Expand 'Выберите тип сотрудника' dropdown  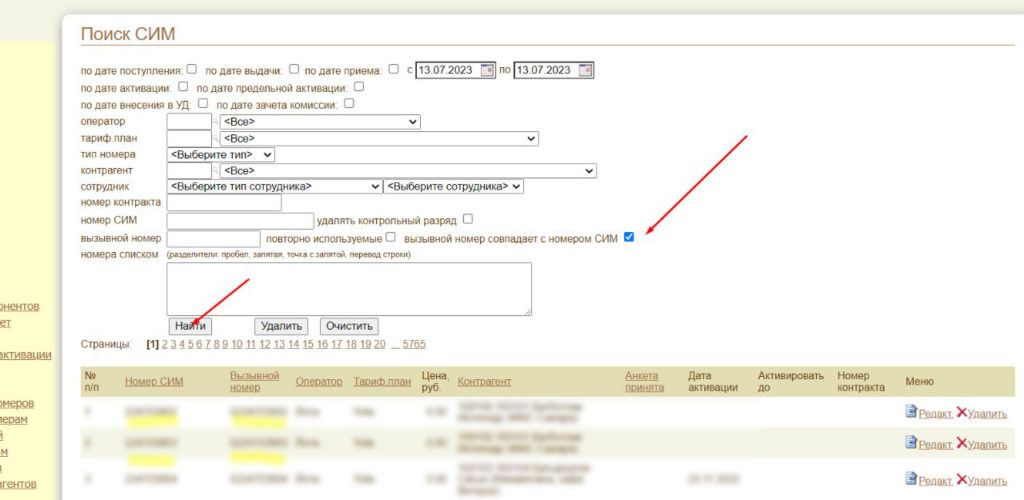[x=274, y=187]
